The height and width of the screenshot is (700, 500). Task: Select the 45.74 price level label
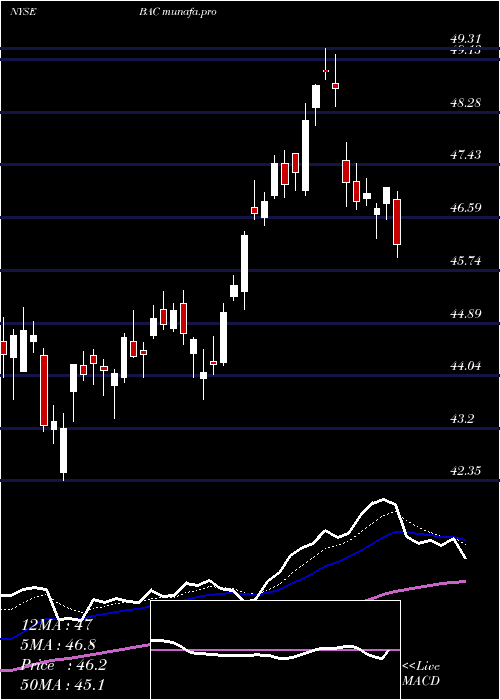(465, 261)
